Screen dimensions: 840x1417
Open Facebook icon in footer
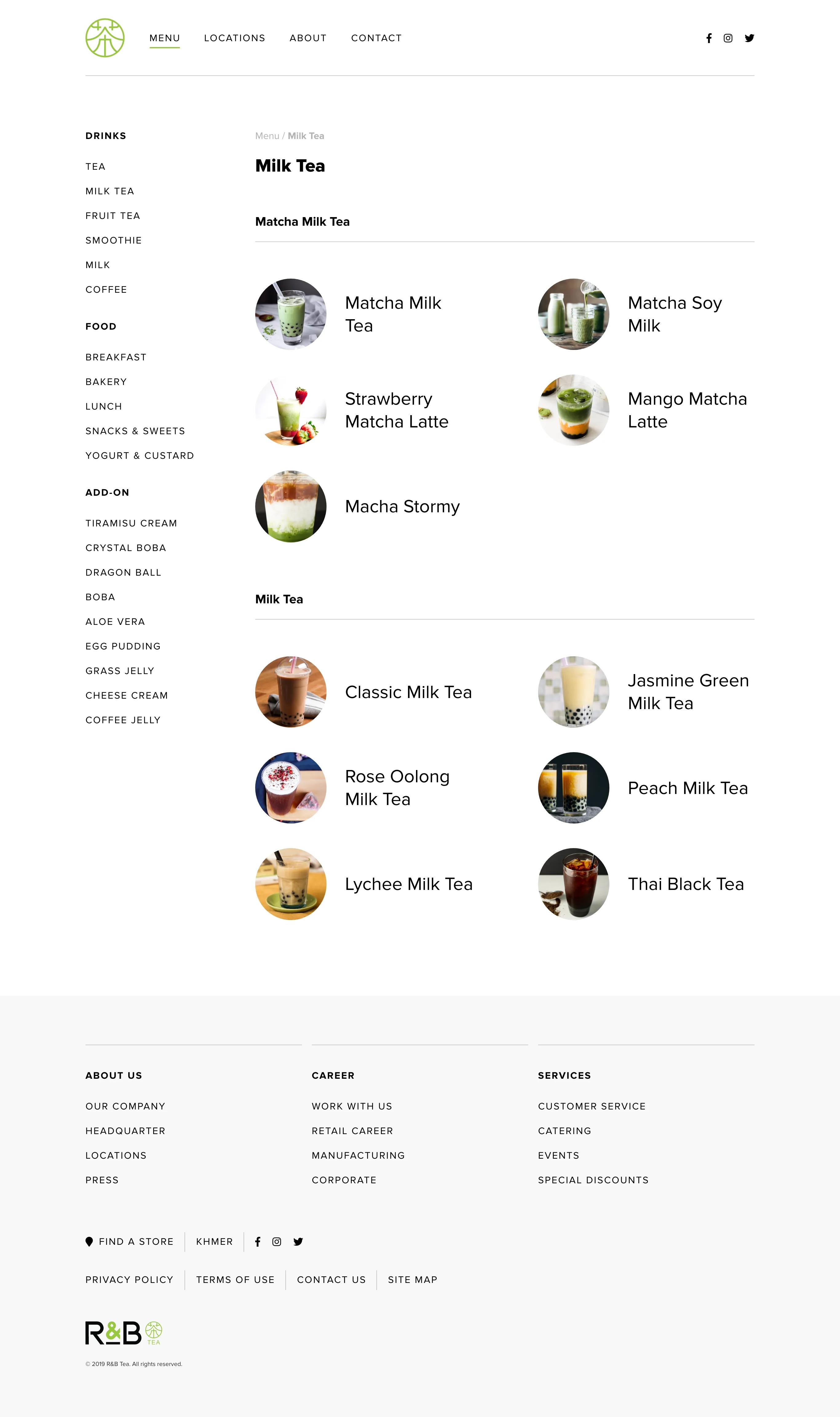(x=258, y=1242)
